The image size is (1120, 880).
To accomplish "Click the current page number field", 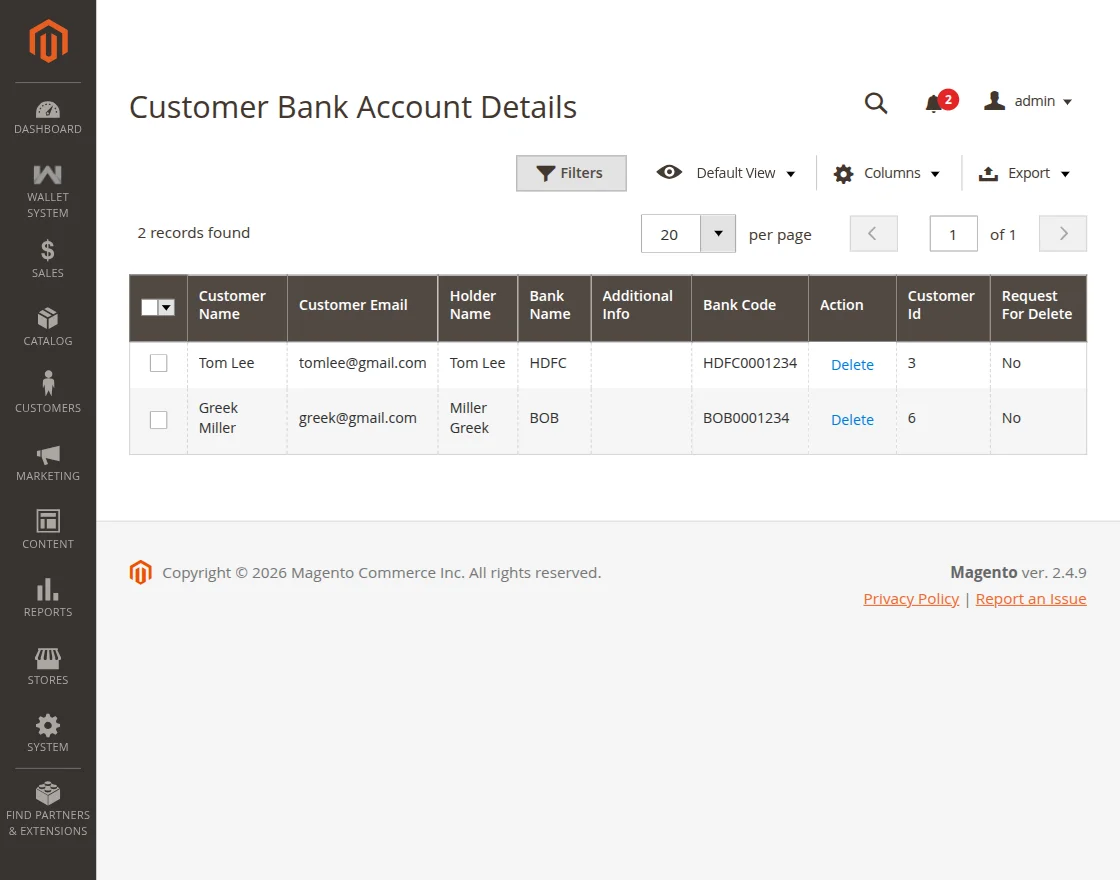I will coord(954,234).
